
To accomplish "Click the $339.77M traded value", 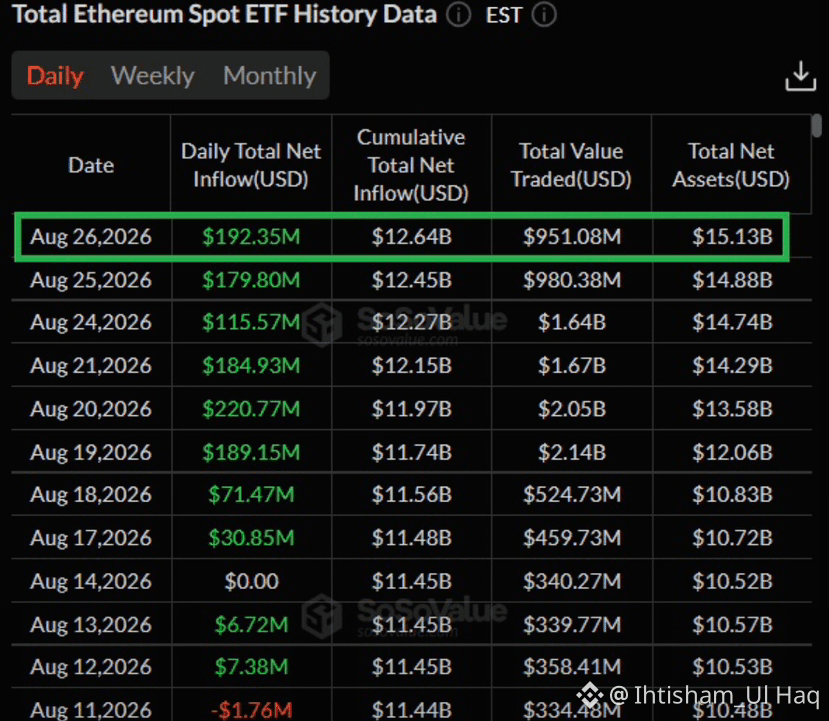I will click(572, 624).
